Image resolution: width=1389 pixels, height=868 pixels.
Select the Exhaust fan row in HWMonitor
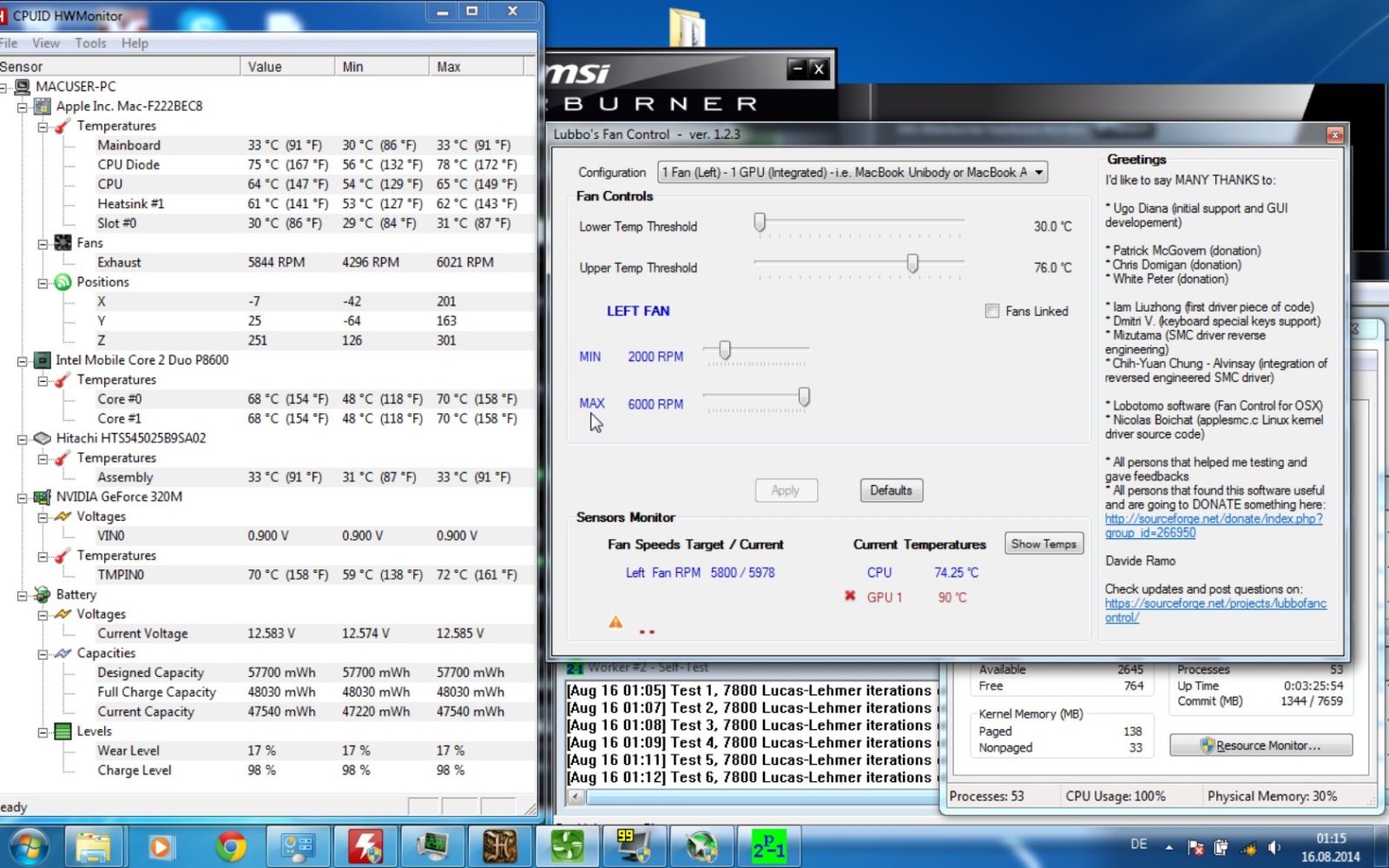[x=268, y=262]
